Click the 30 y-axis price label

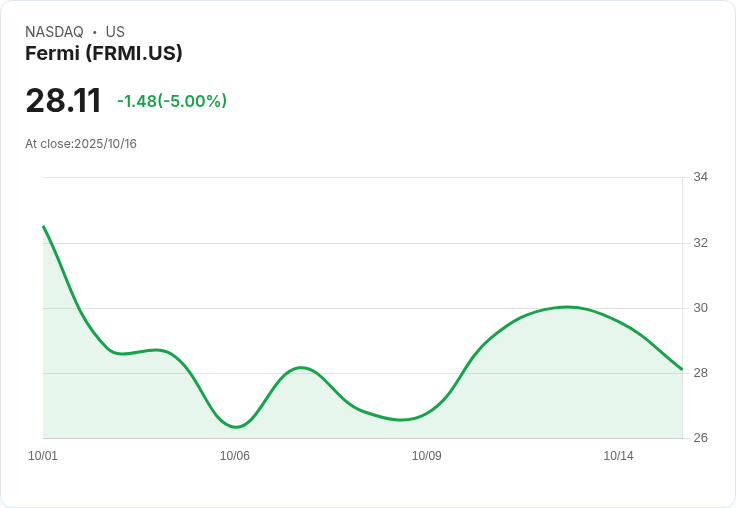coord(700,308)
